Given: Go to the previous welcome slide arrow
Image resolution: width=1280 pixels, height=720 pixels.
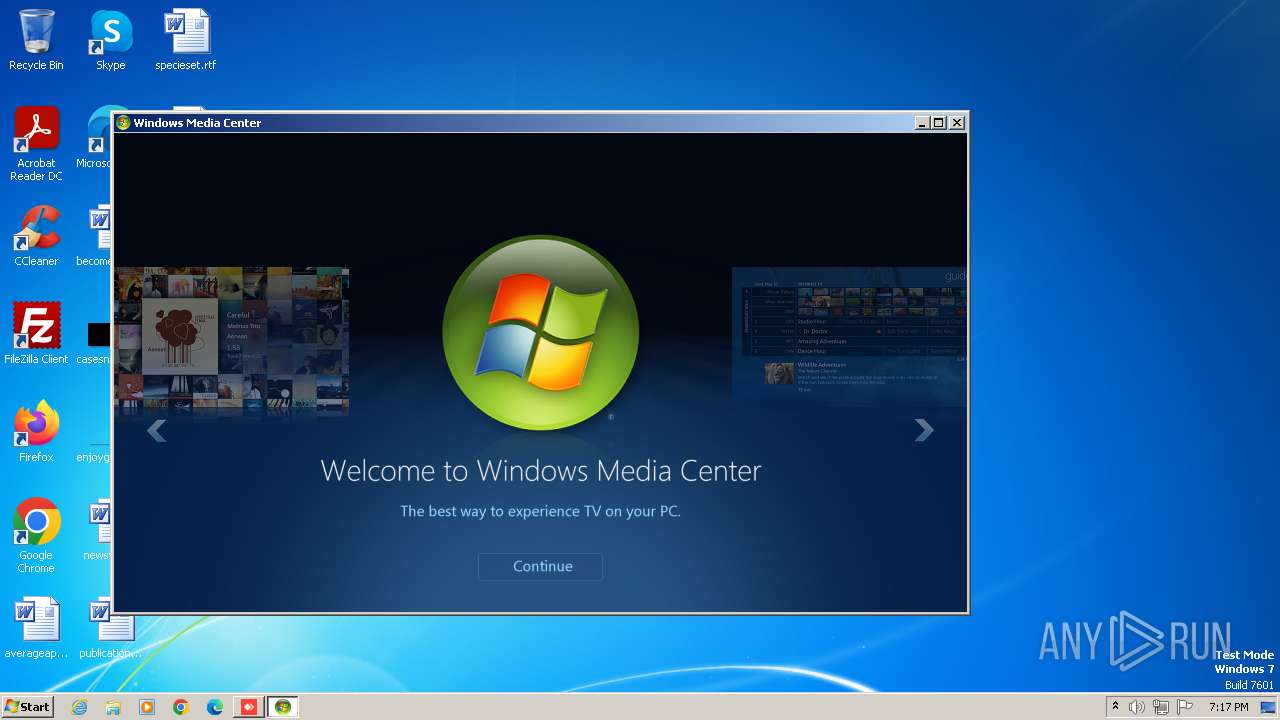Looking at the screenshot, I should (x=156, y=430).
